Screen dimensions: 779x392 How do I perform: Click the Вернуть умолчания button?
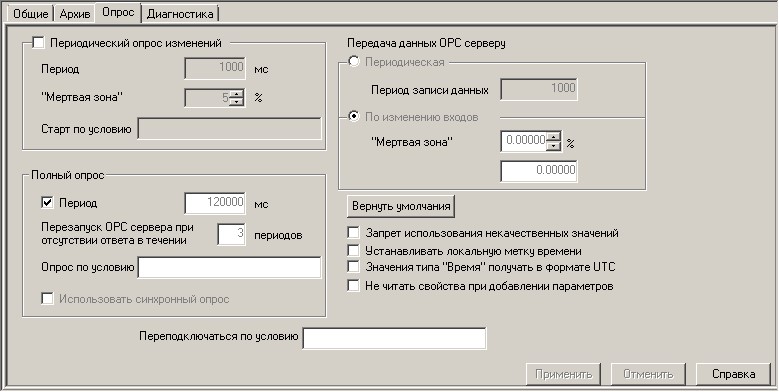[x=401, y=206]
